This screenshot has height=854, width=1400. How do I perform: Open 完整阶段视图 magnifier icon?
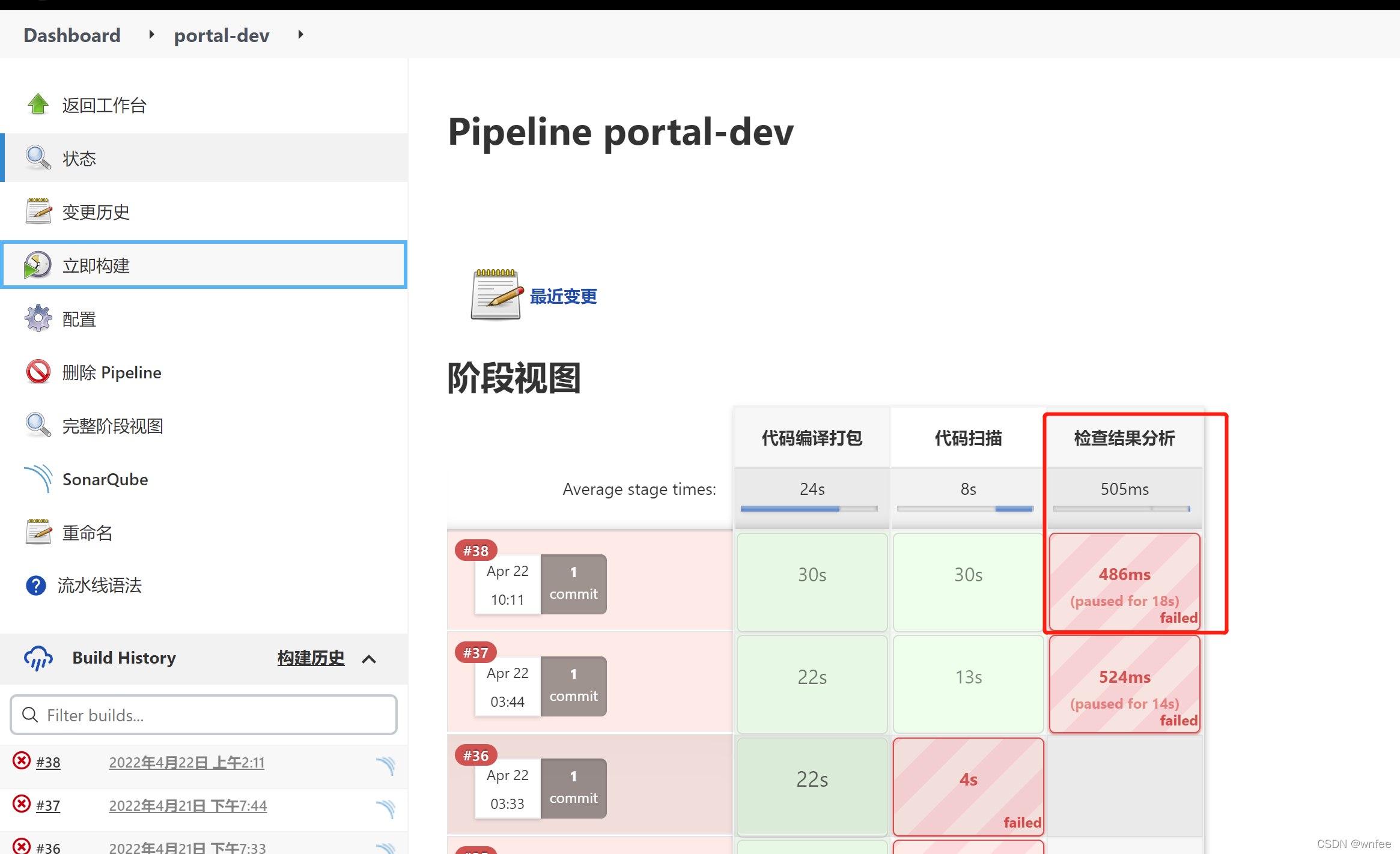click(x=38, y=425)
